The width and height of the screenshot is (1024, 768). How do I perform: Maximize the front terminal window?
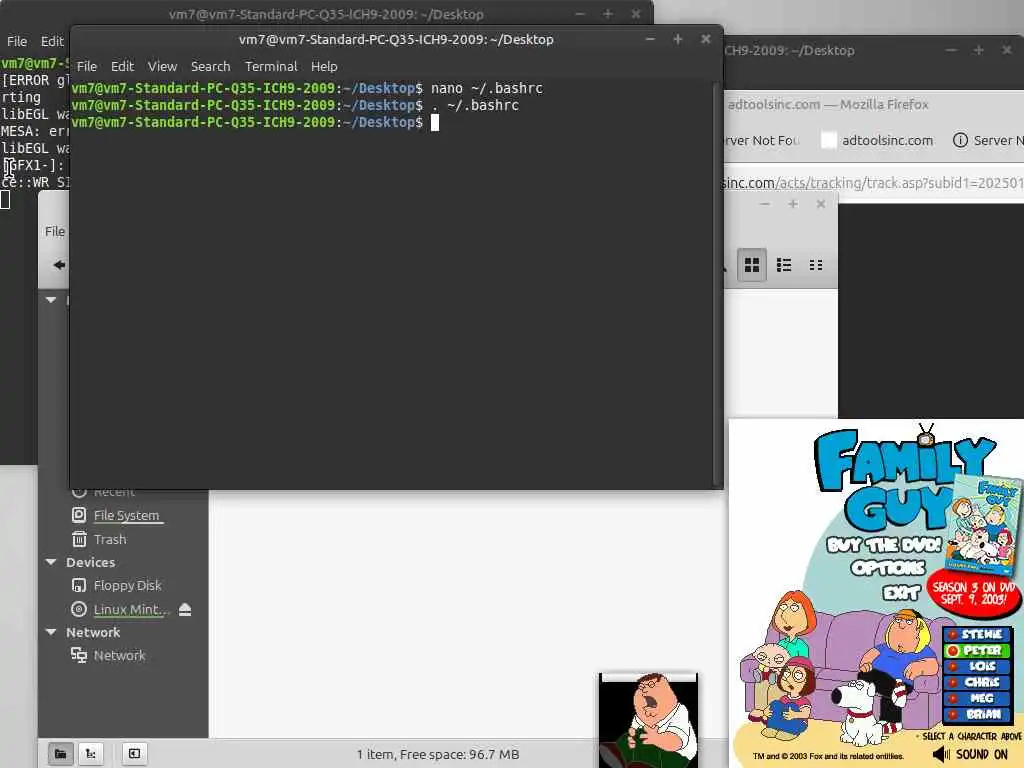pos(678,39)
